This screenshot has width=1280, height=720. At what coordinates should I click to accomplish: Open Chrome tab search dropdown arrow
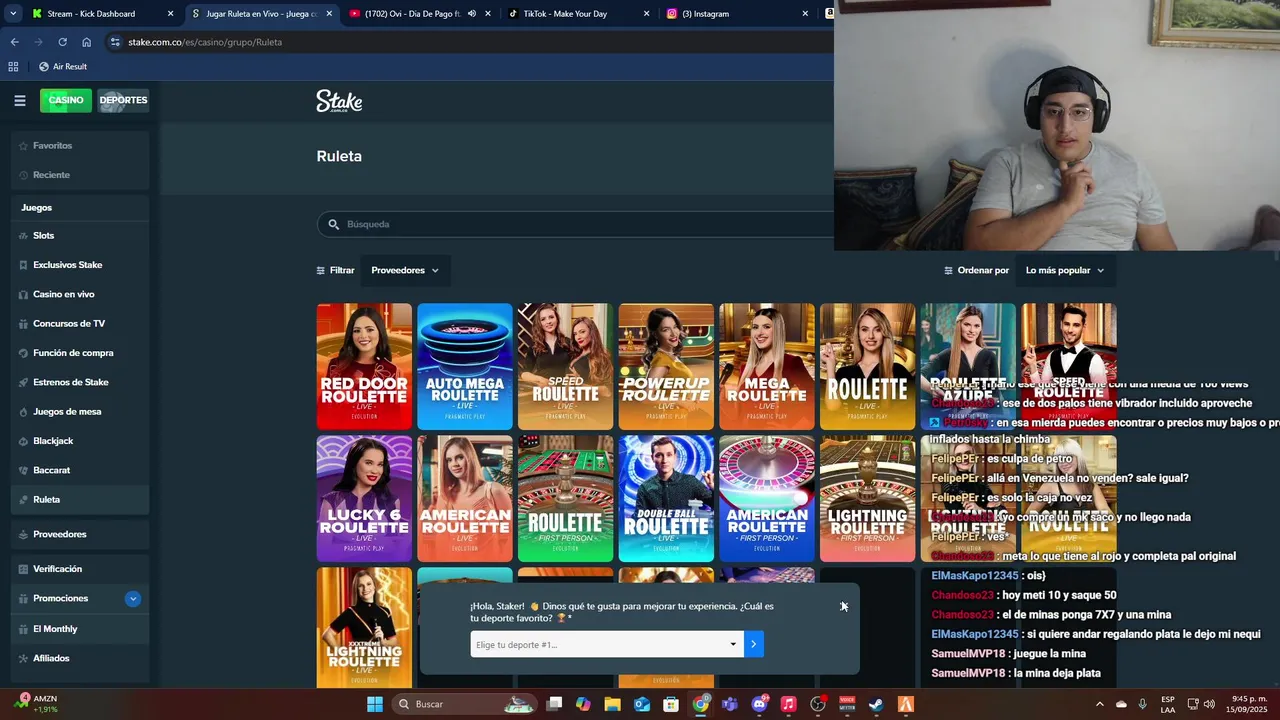click(13, 14)
